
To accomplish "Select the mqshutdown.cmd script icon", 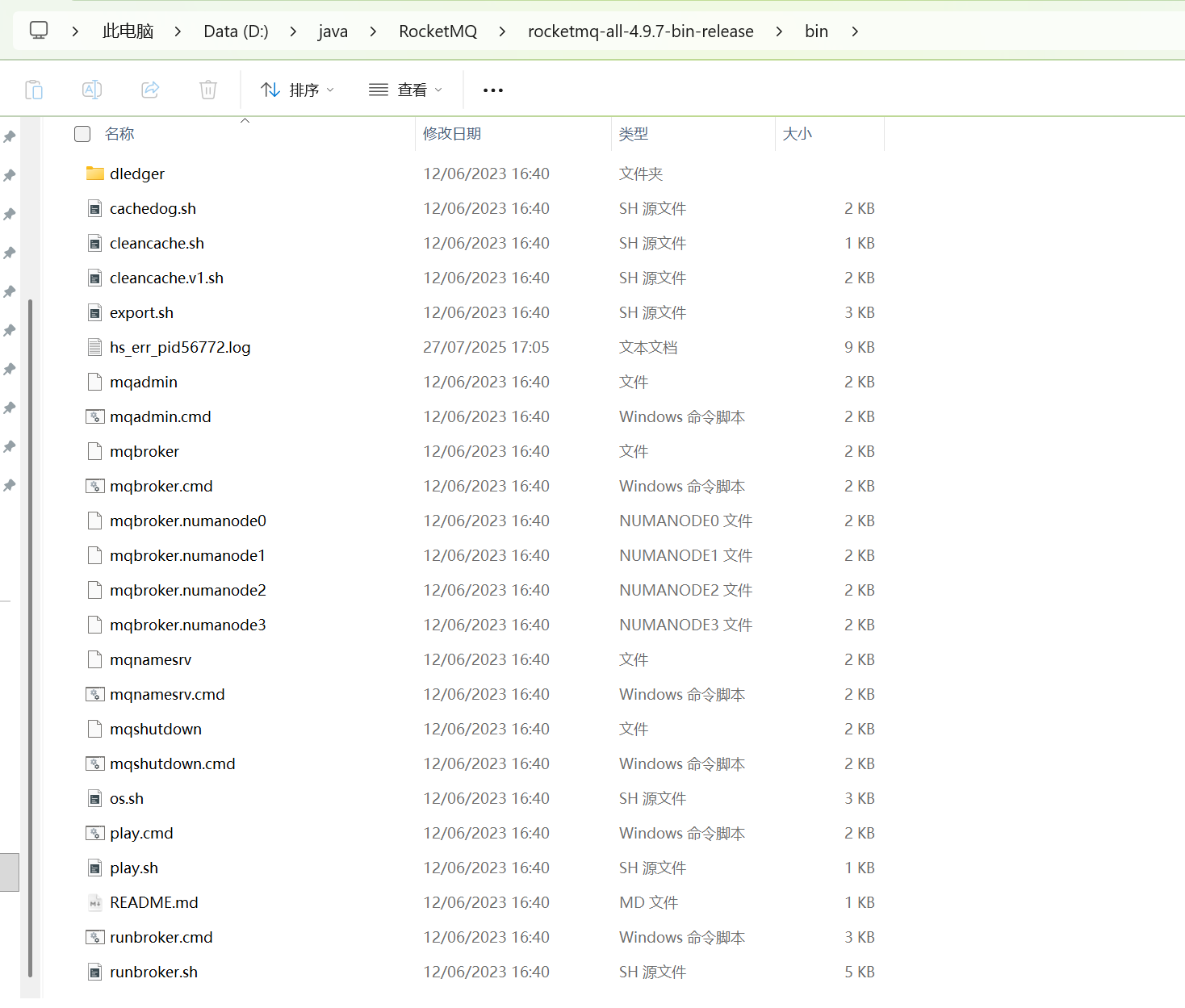I will pos(95,763).
